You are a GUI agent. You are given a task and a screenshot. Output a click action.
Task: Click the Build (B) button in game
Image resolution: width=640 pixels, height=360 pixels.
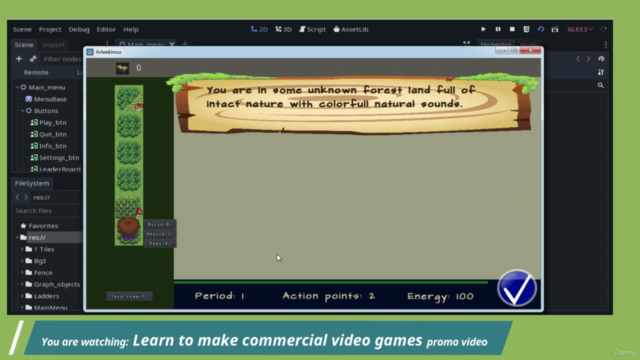(160, 224)
